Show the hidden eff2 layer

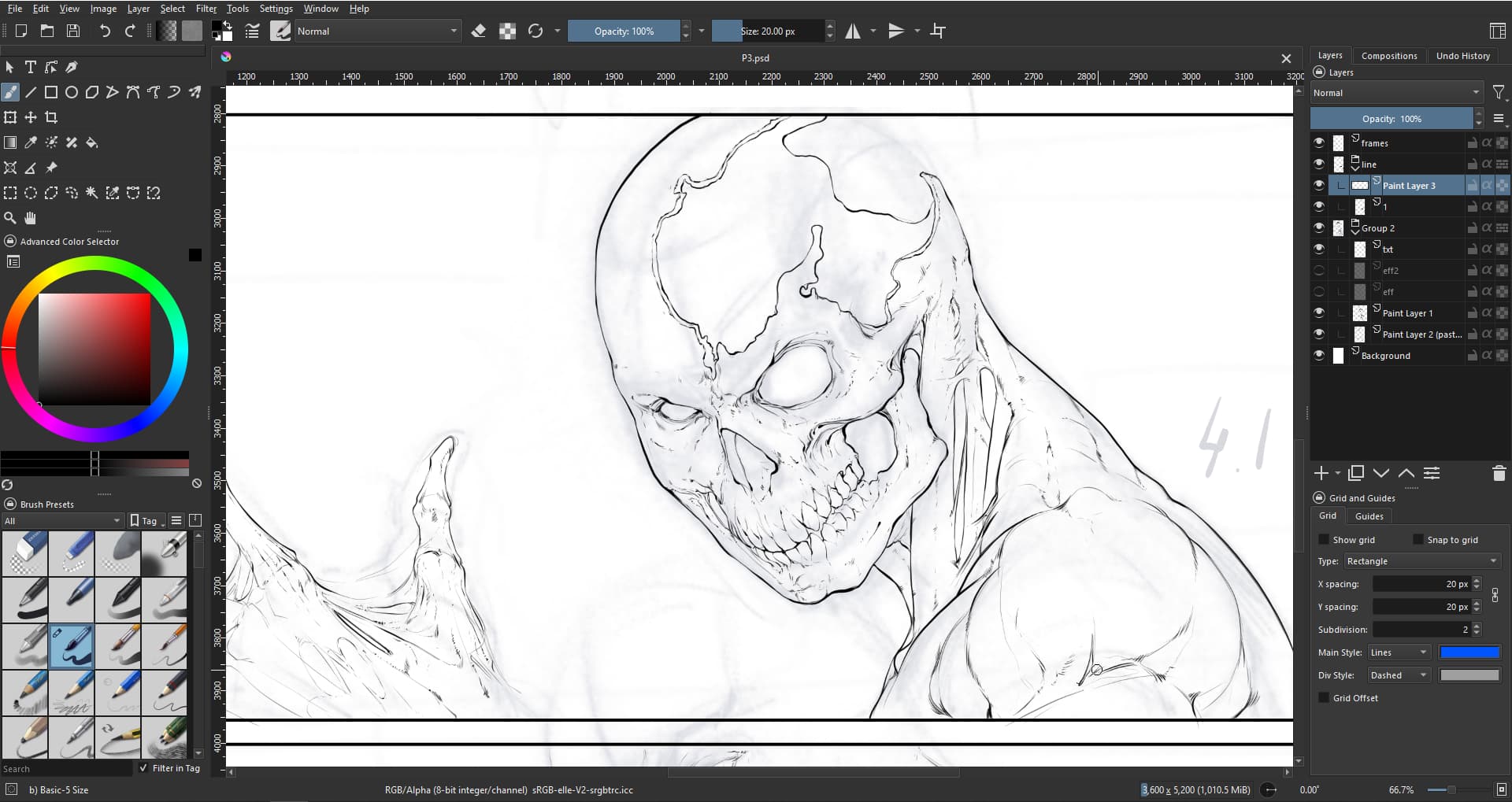[x=1319, y=270]
